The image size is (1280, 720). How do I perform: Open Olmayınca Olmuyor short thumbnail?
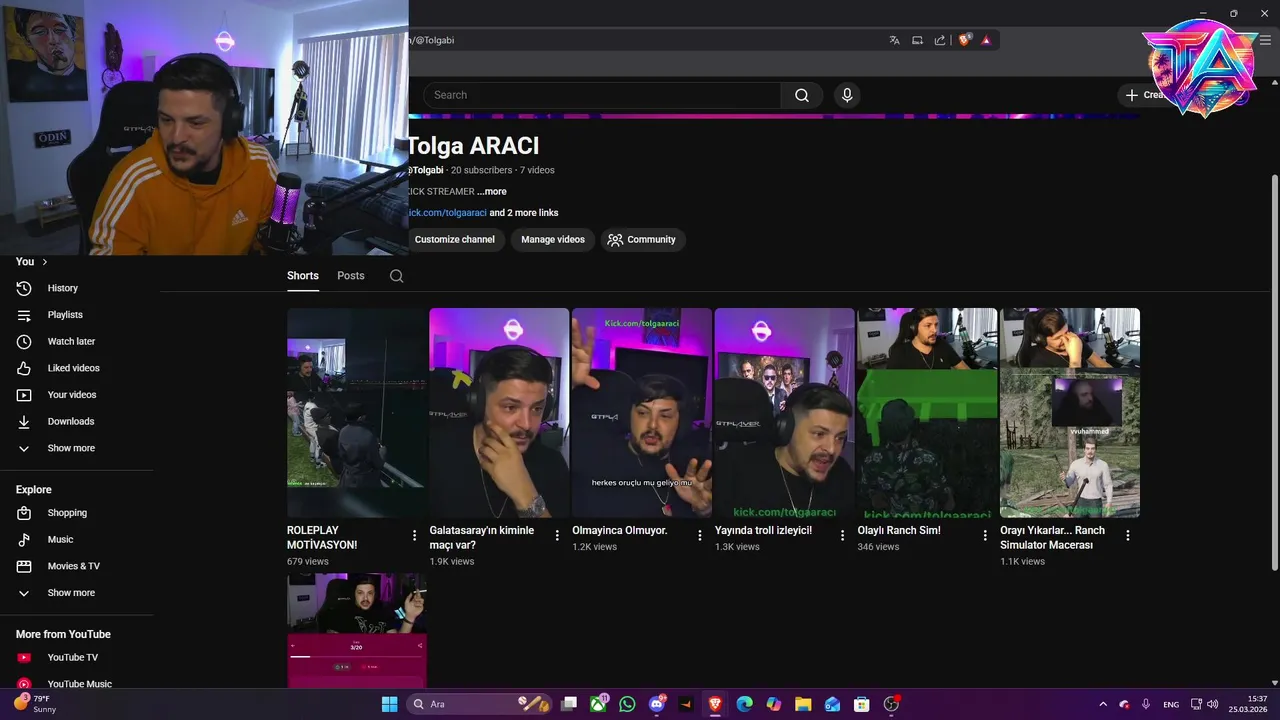(x=642, y=412)
